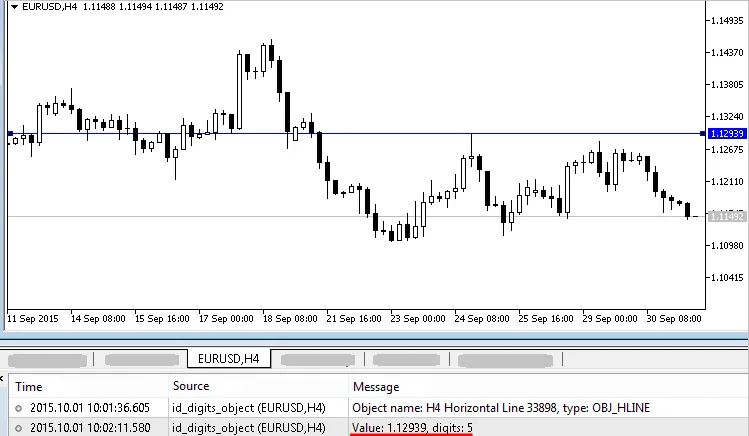Screen dimensions: 749x436
Task: Click the Source column header
Action: tap(191, 386)
